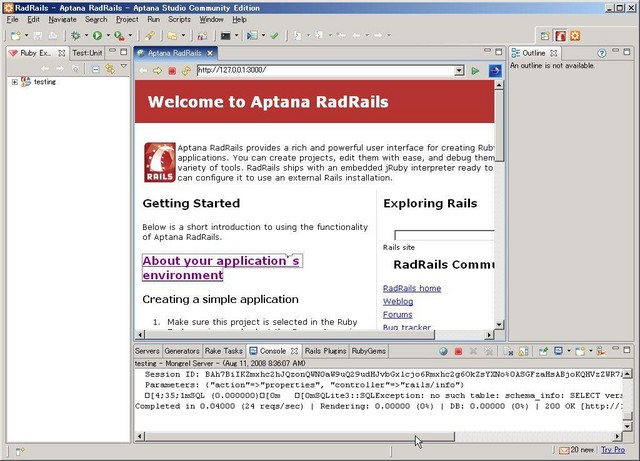Click Collapse All icon in Ruby Explorer
Image resolution: width=640 pixels, height=461 pixels.
point(95,69)
